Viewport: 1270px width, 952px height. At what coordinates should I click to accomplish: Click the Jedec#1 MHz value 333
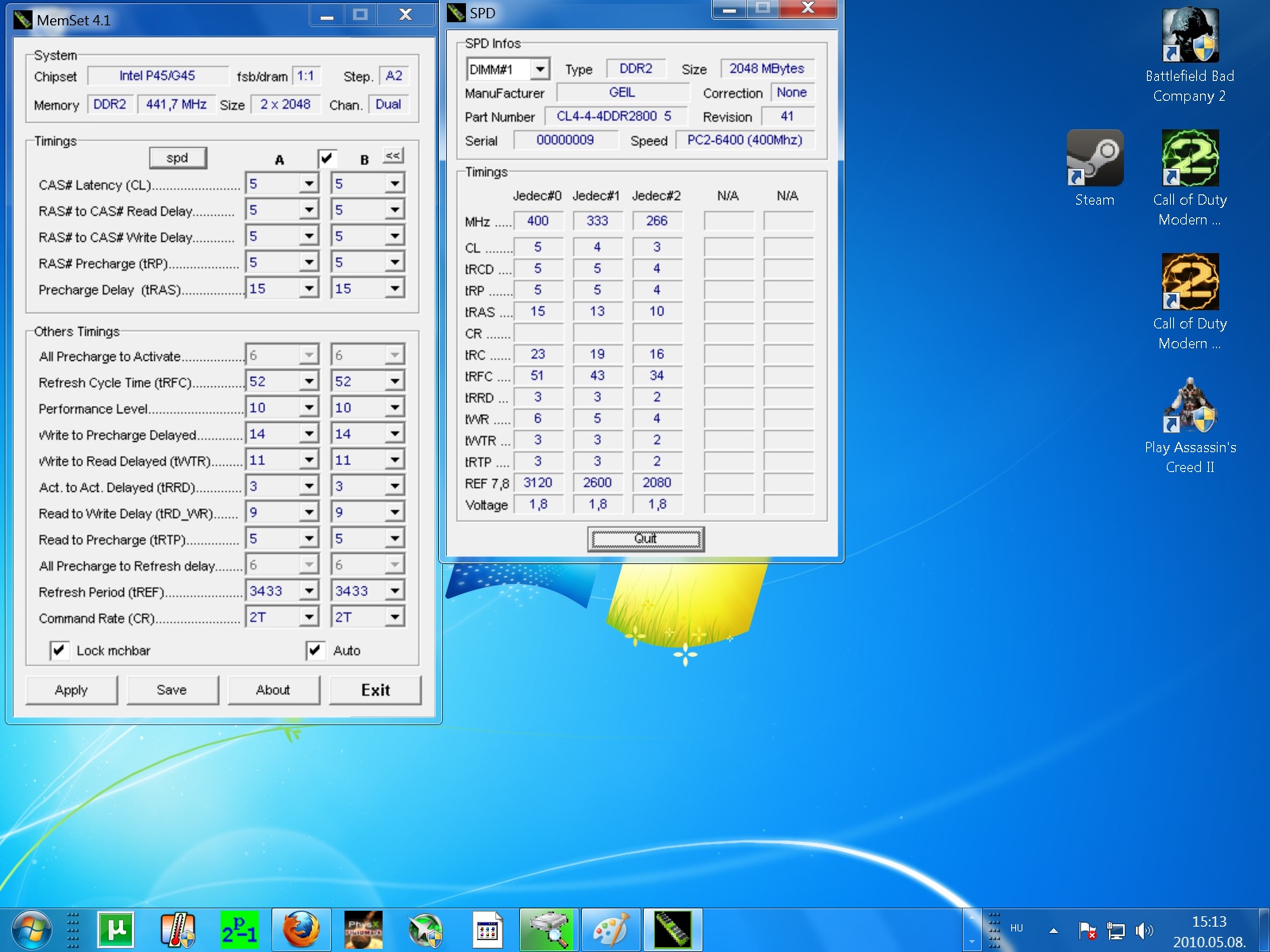point(598,221)
